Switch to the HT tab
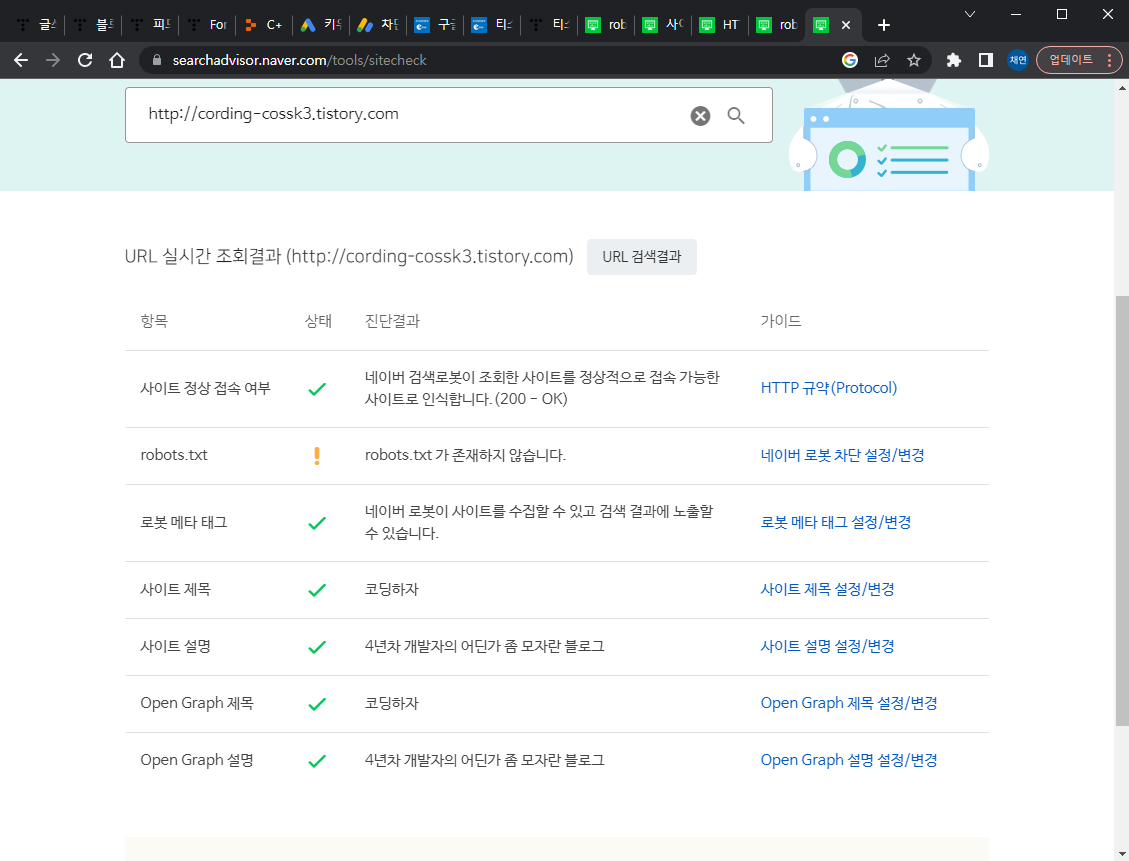The image size is (1129, 861). pos(720,25)
